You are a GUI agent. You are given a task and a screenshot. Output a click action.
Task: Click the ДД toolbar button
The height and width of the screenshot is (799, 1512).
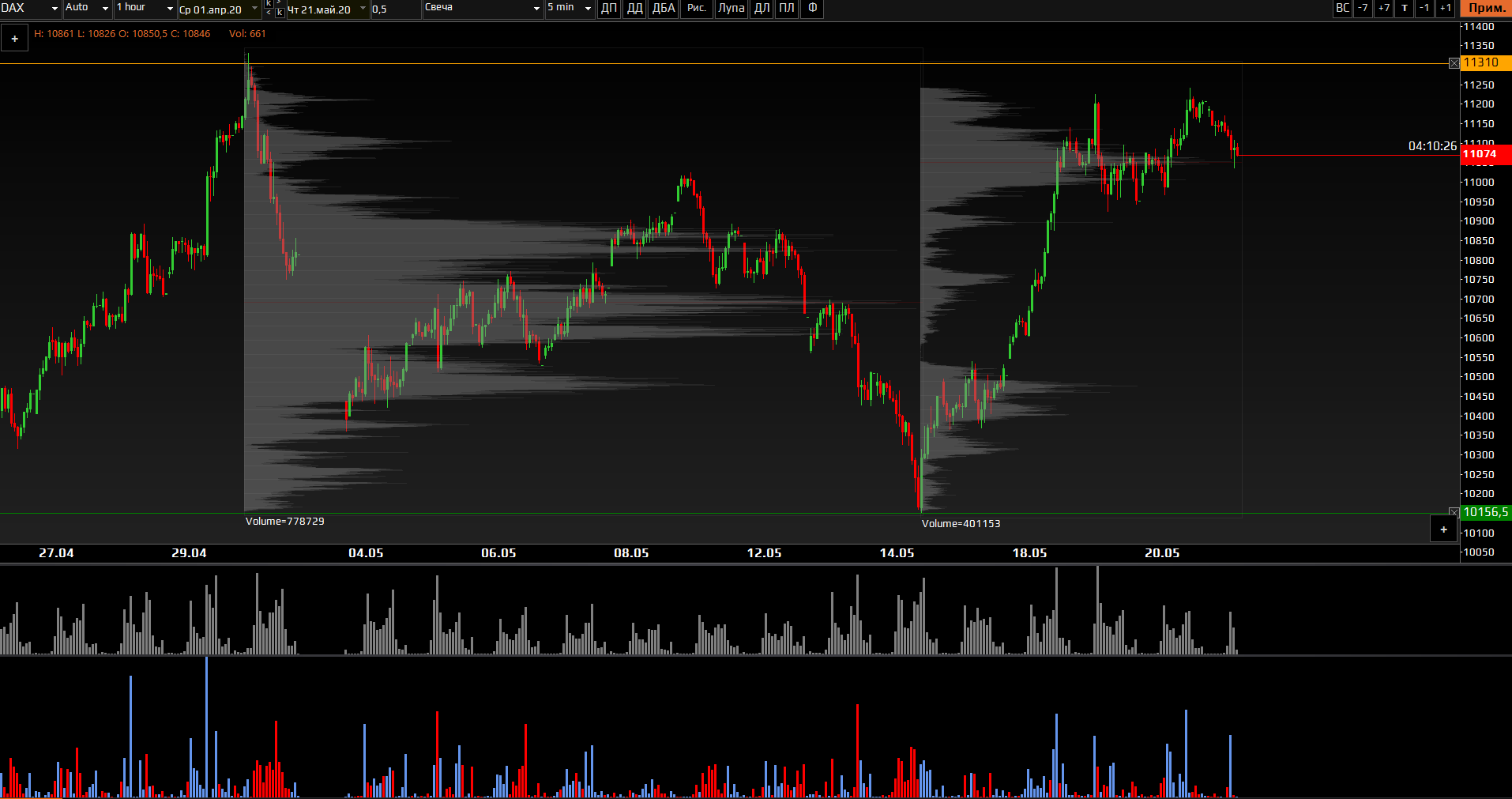click(x=634, y=9)
